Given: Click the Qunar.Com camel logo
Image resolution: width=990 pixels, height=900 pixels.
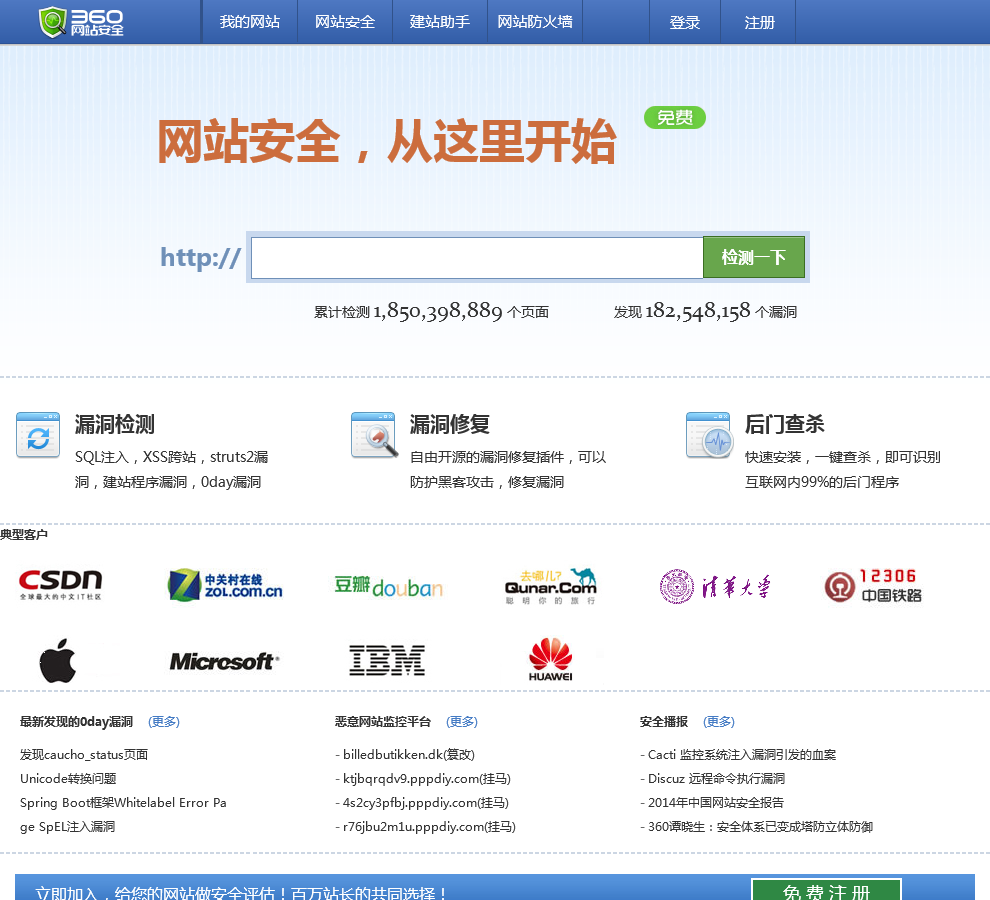Looking at the screenshot, I should coord(551,585).
